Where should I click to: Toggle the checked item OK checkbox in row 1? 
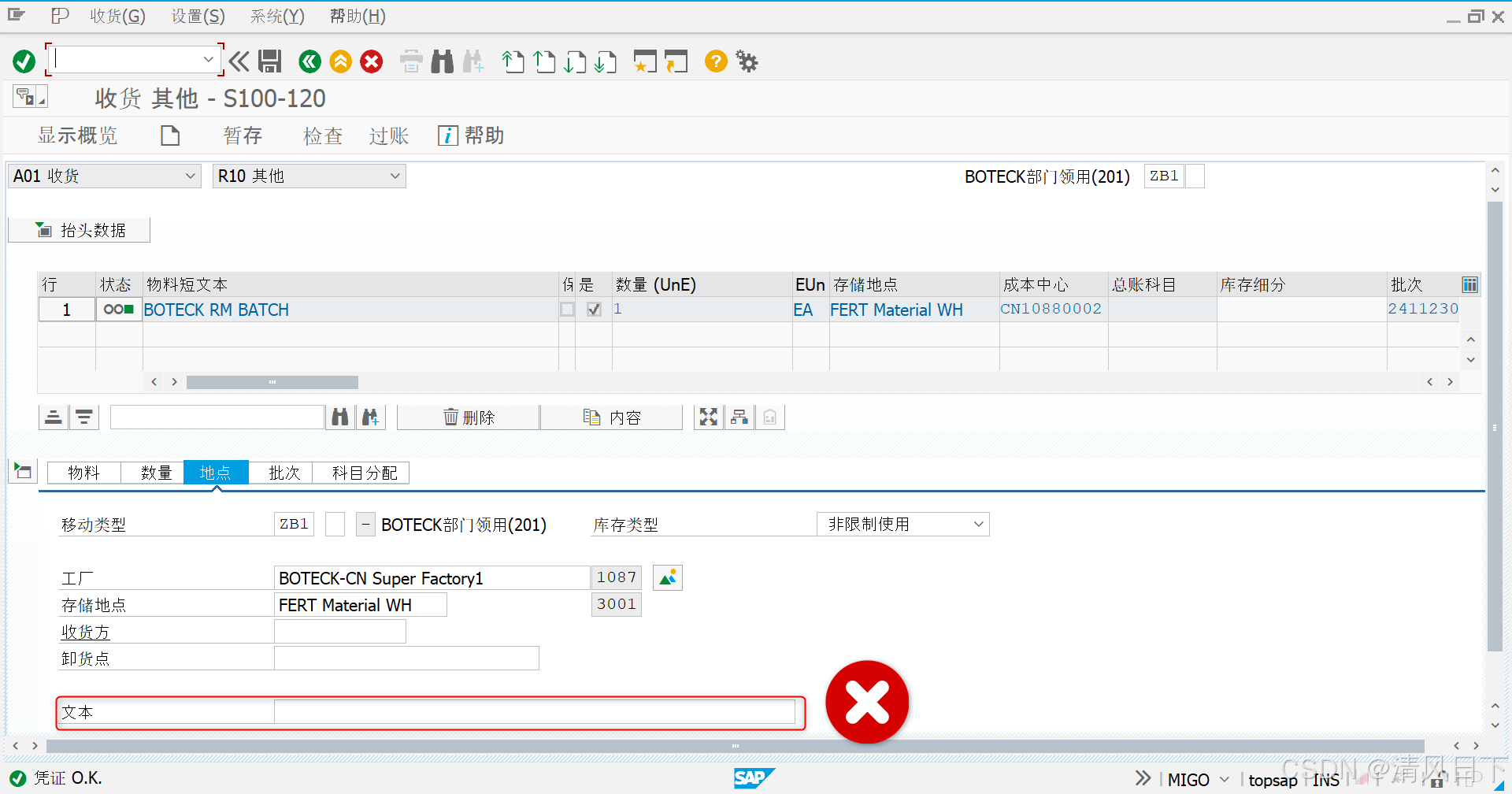594,310
